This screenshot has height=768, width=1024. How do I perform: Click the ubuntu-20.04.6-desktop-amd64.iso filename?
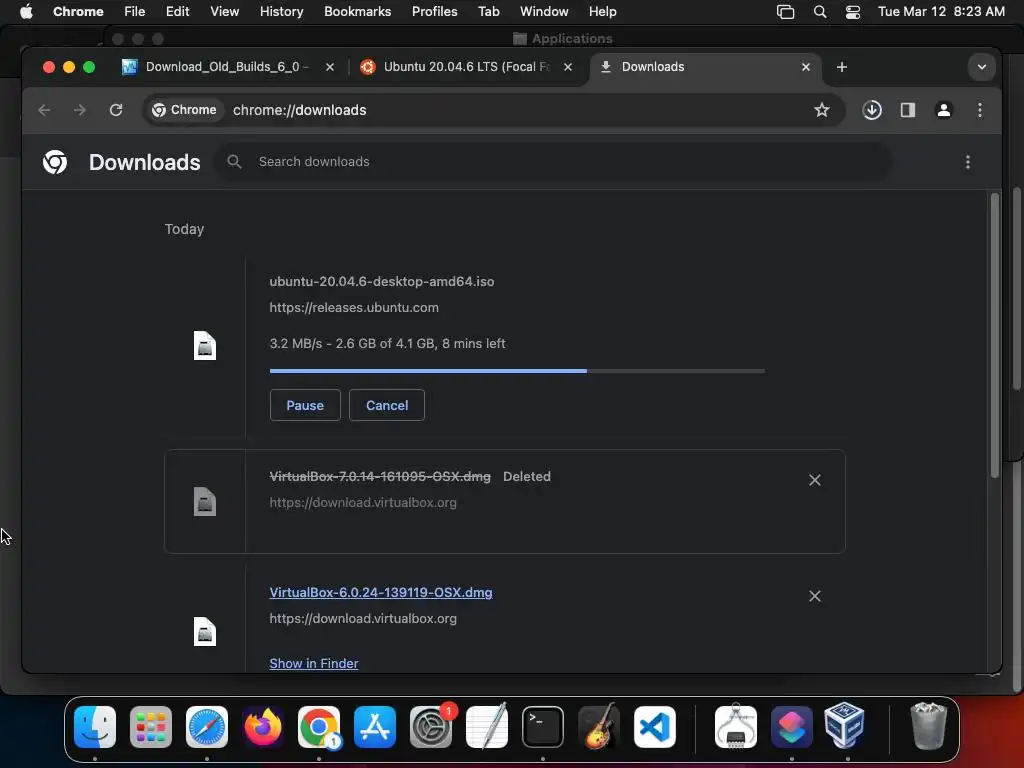click(x=382, y=281)
